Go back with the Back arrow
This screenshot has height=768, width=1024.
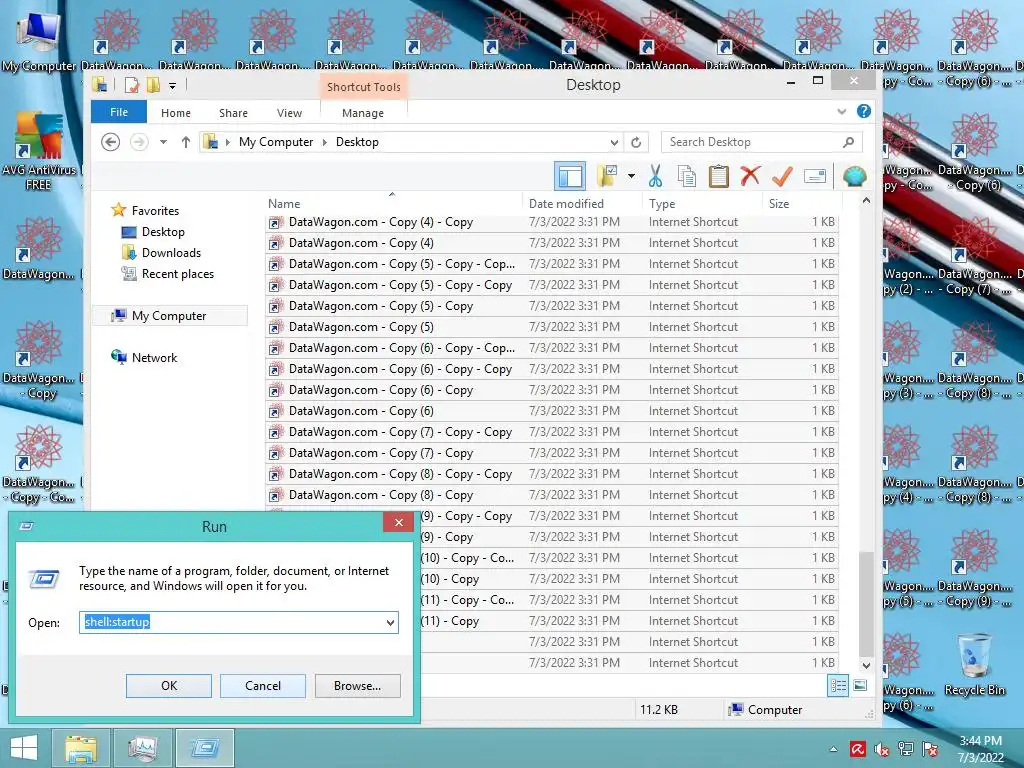coord(110,142)
